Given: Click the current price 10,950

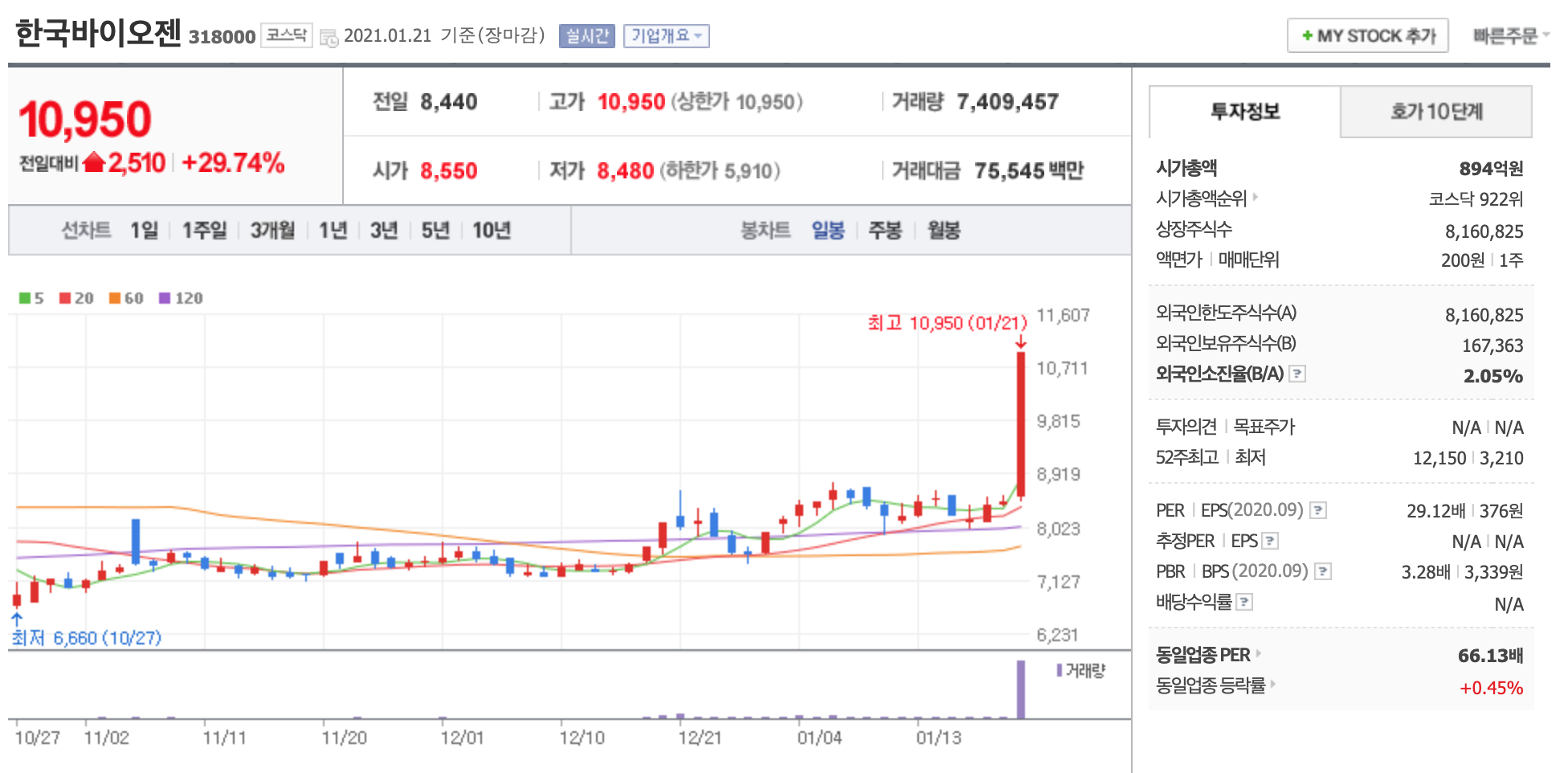Looking at the screenshot, I should point(85,120).
